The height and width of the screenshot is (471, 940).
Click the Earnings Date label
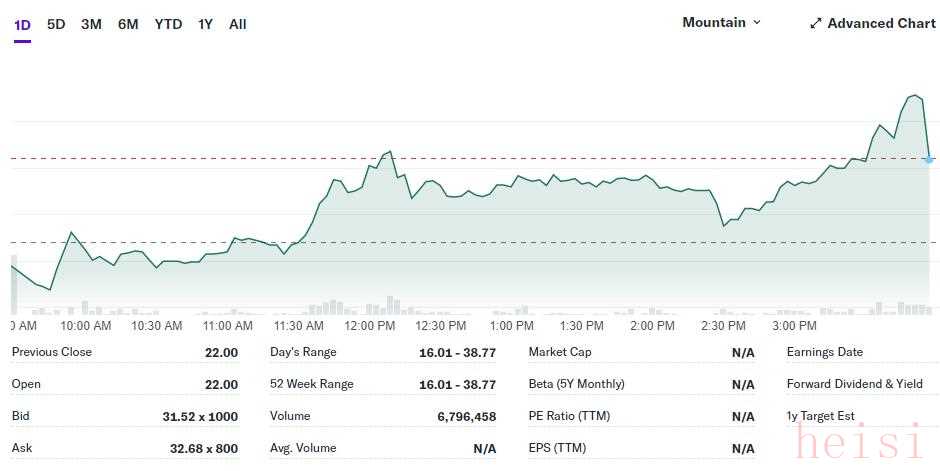pyautogui.click(x=825, y=352)
